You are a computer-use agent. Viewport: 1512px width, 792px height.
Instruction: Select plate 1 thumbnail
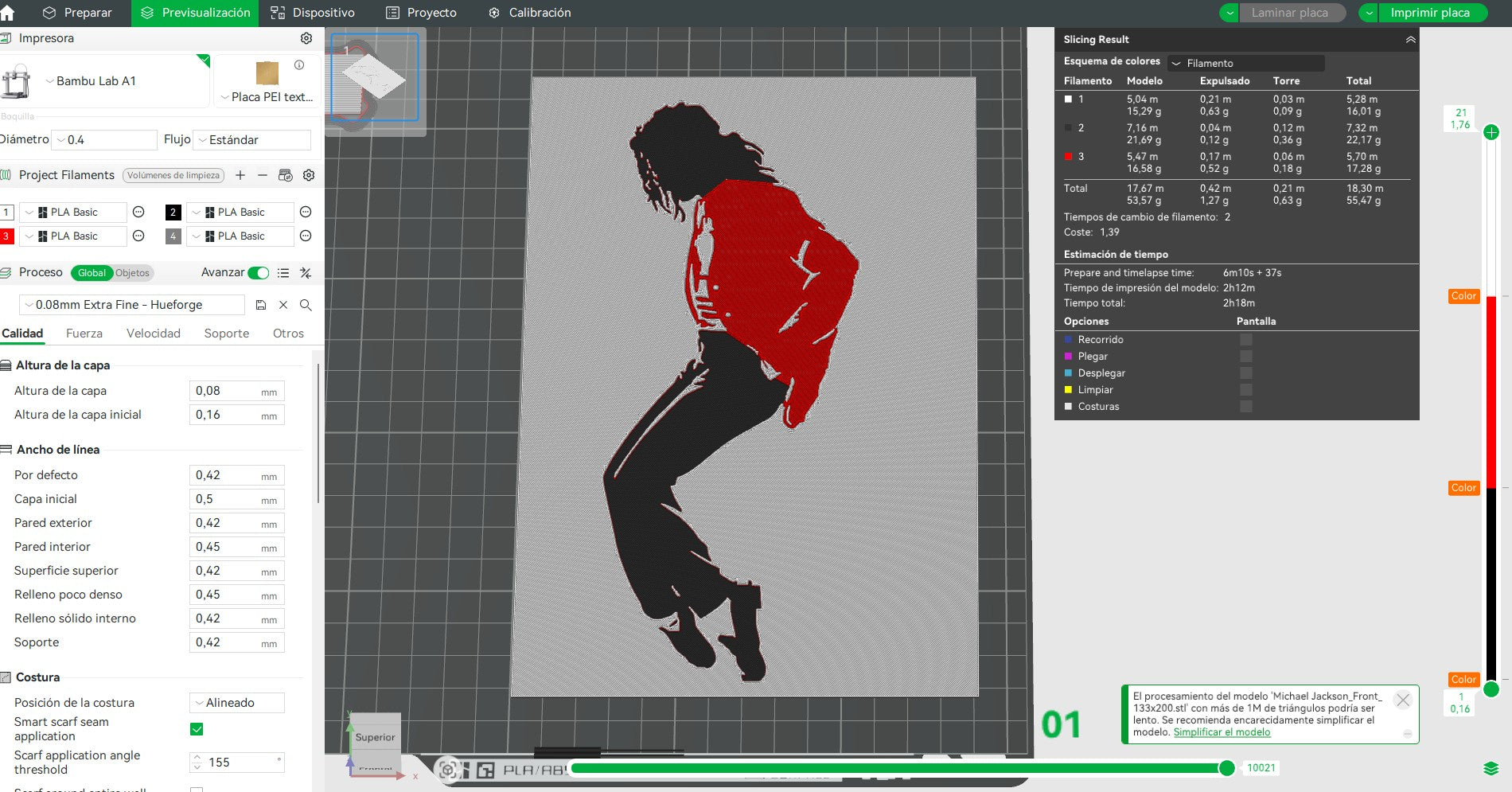point(374,78)
